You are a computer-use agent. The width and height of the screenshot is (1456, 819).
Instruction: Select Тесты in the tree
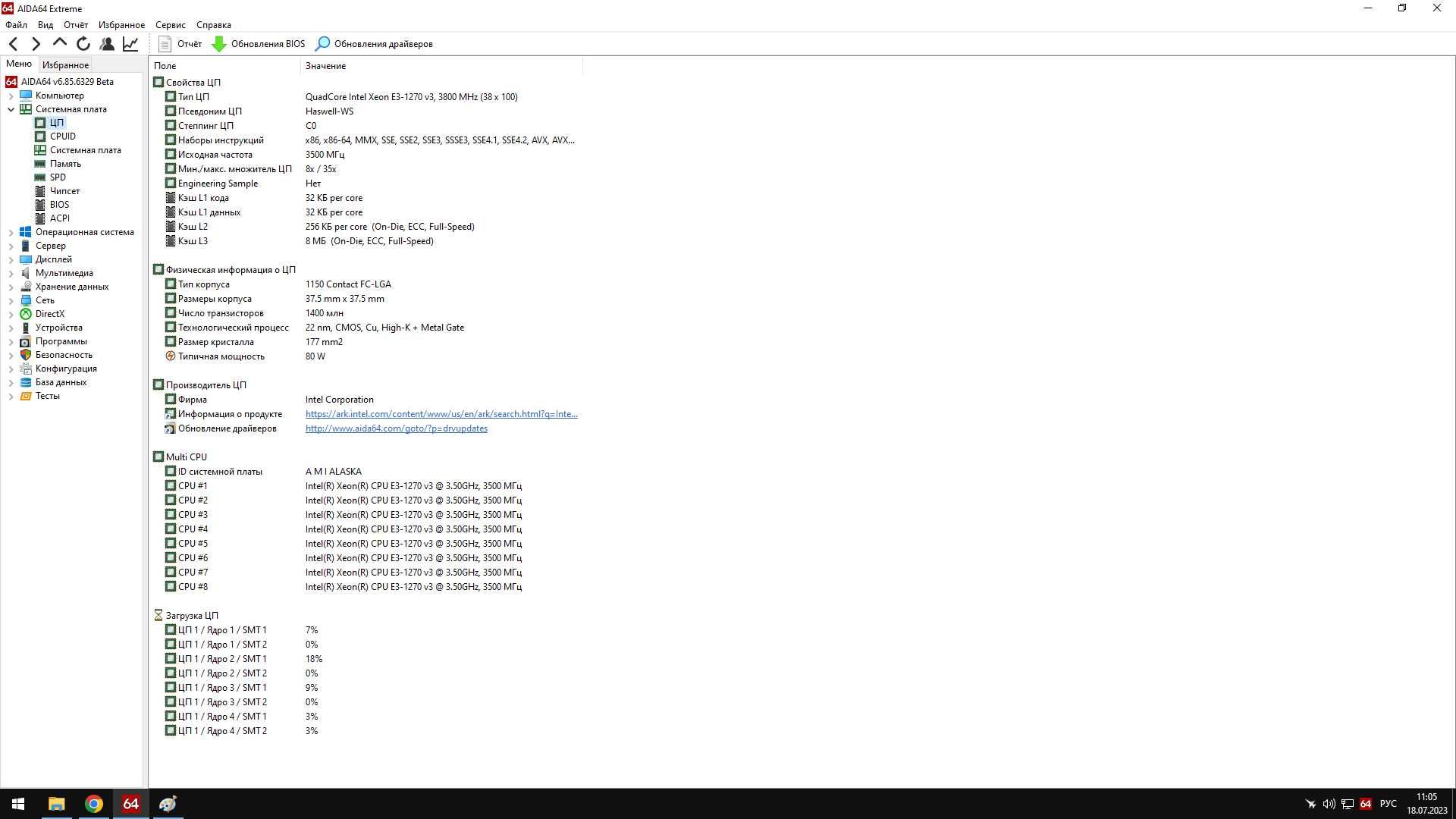tap(47, 396)
